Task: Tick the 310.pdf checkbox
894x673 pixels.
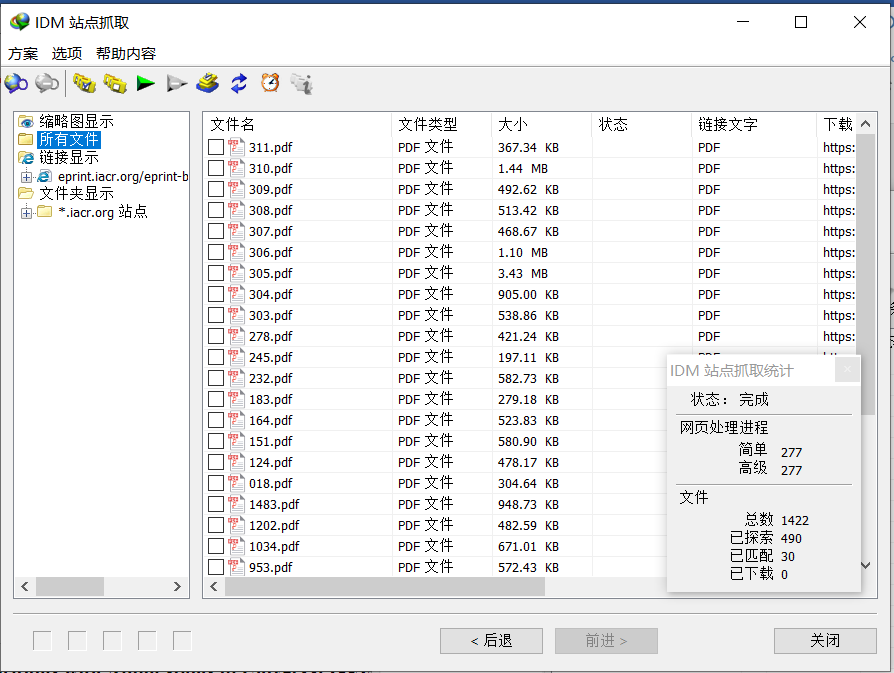Action: pyautogui.click(x=216, y=168)
